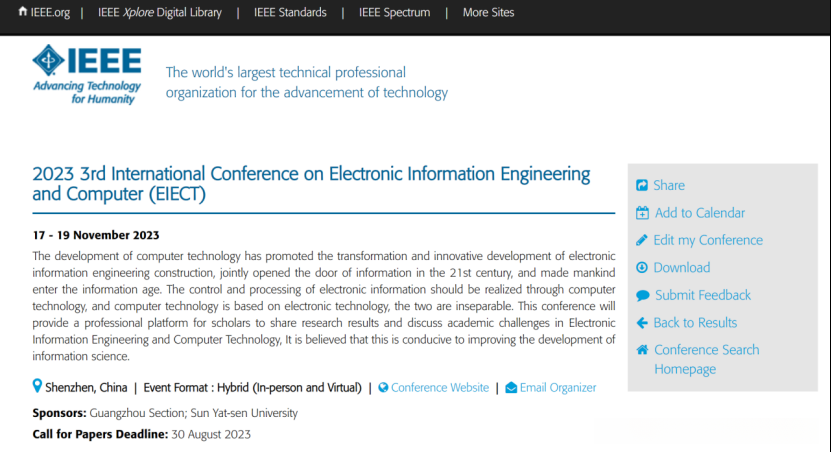Screen dimensions: 831x452
Task: Click the Conference Search Homepage house icon
Action: click(642, 350)
